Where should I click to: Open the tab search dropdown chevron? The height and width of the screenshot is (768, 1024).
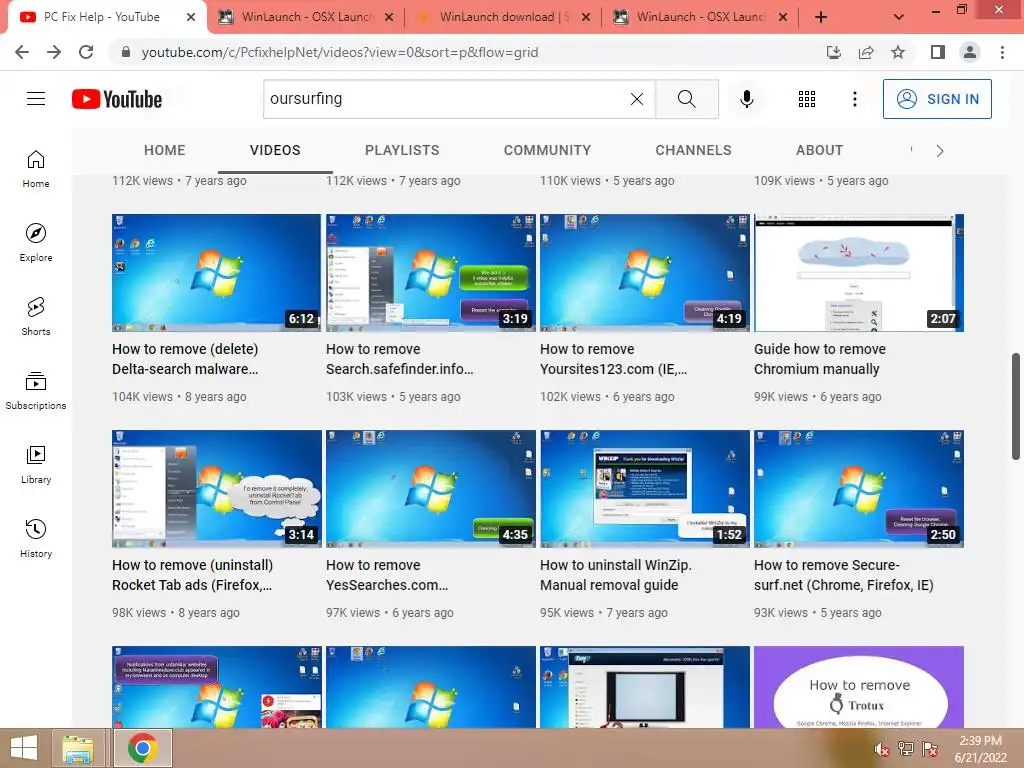tap(899, 17)
